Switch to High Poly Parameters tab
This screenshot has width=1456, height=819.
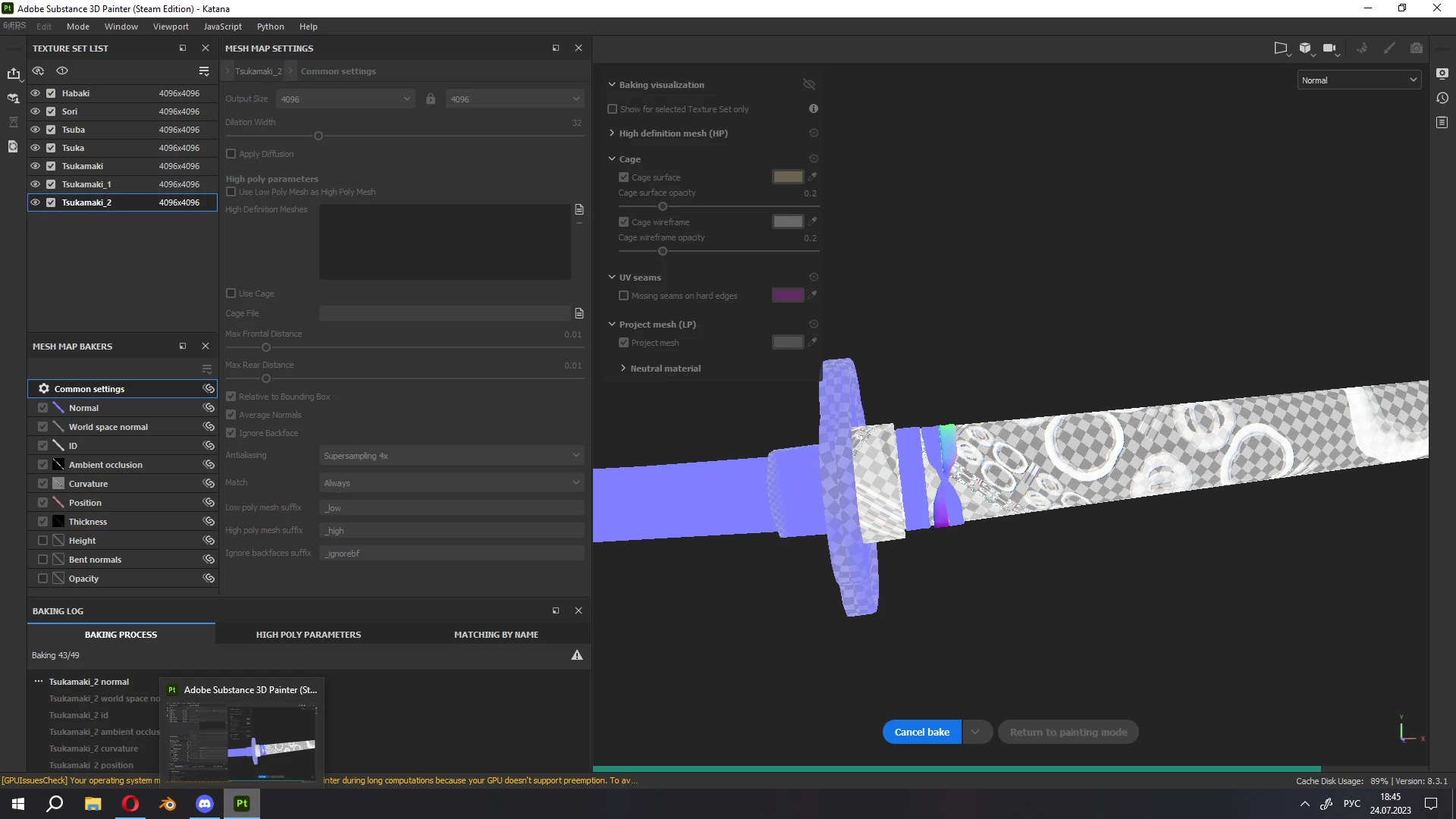pyautogui.click(x=308, y=635)
